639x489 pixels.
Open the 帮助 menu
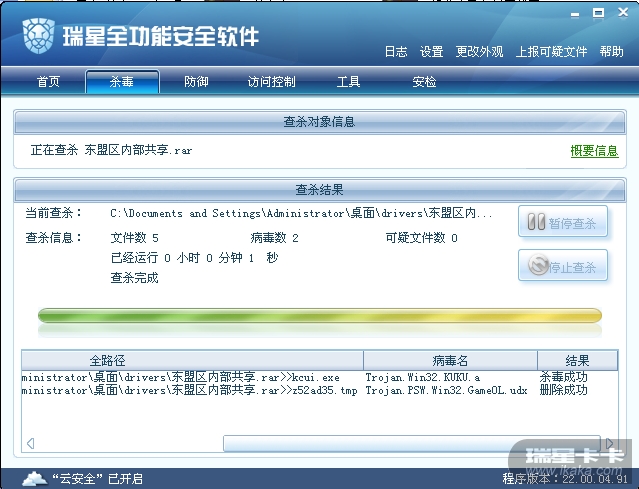point(611,52)
